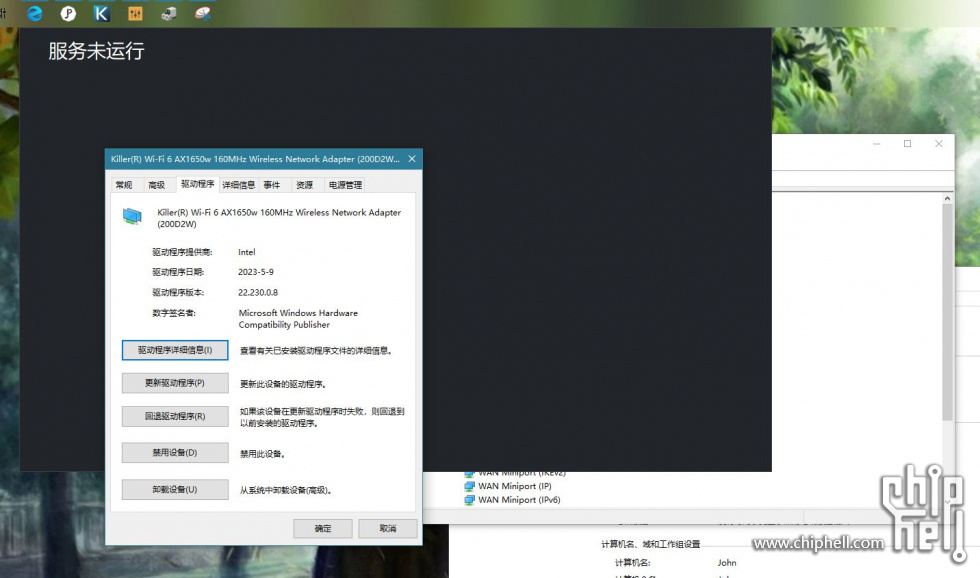Click the WAN Miniport (IPv6) adapter icon
The height and width of the screenshot is (578, 980).
tap(469, 500)
